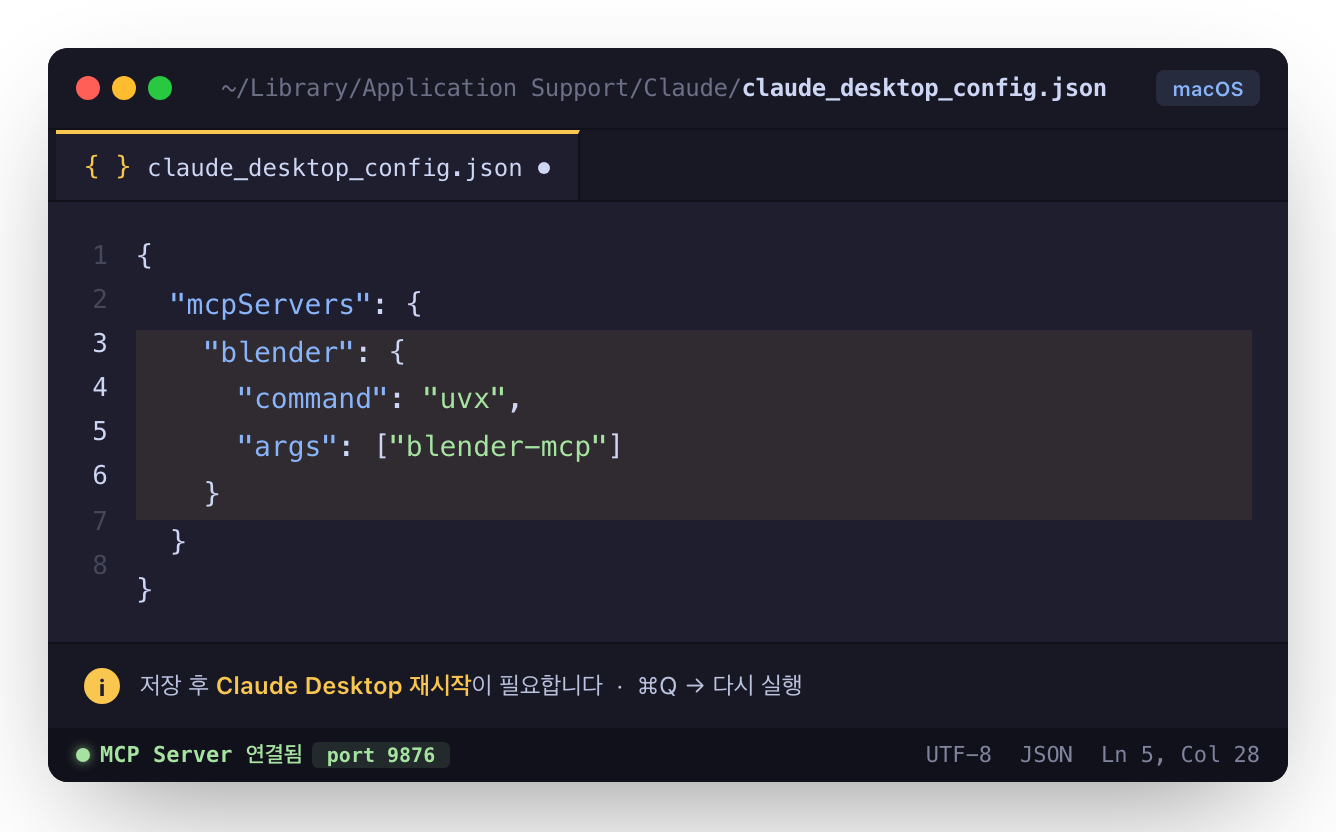Click line number 6 in the gutter

[100, 475]
